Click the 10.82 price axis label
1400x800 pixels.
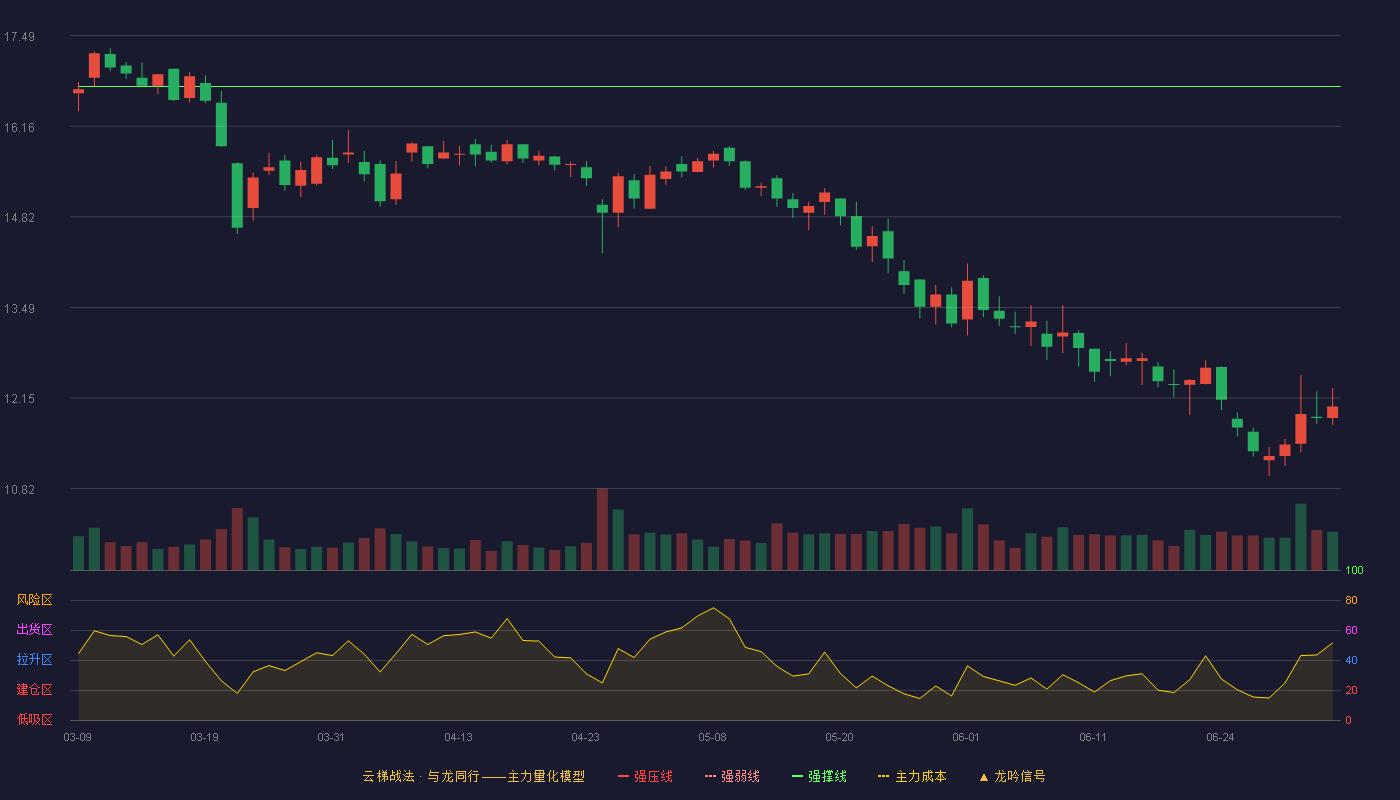(x=19, y=490)
